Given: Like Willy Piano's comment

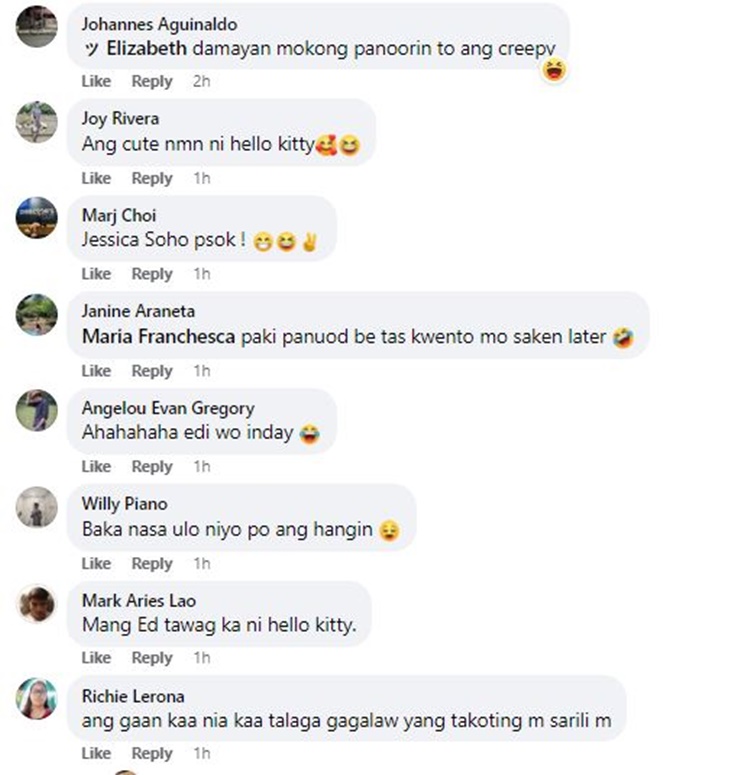Looking at the screenshot, I should pyautogui.click(x=96, y=563).
